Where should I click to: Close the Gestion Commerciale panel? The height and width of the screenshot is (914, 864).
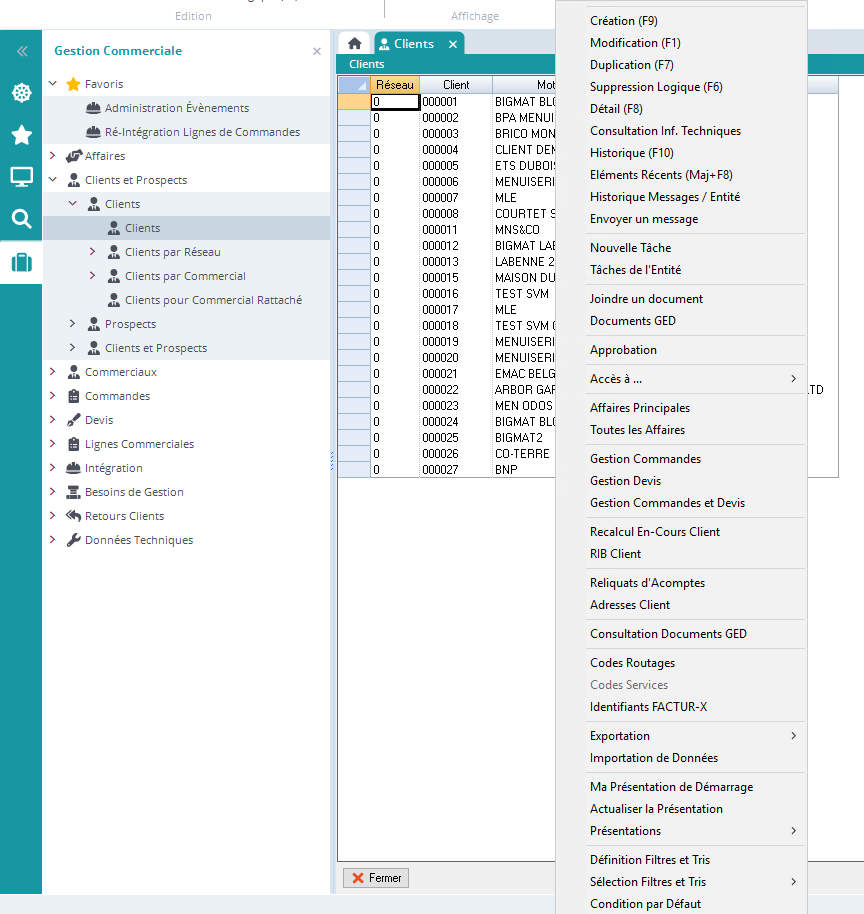[x=317, y=51]
